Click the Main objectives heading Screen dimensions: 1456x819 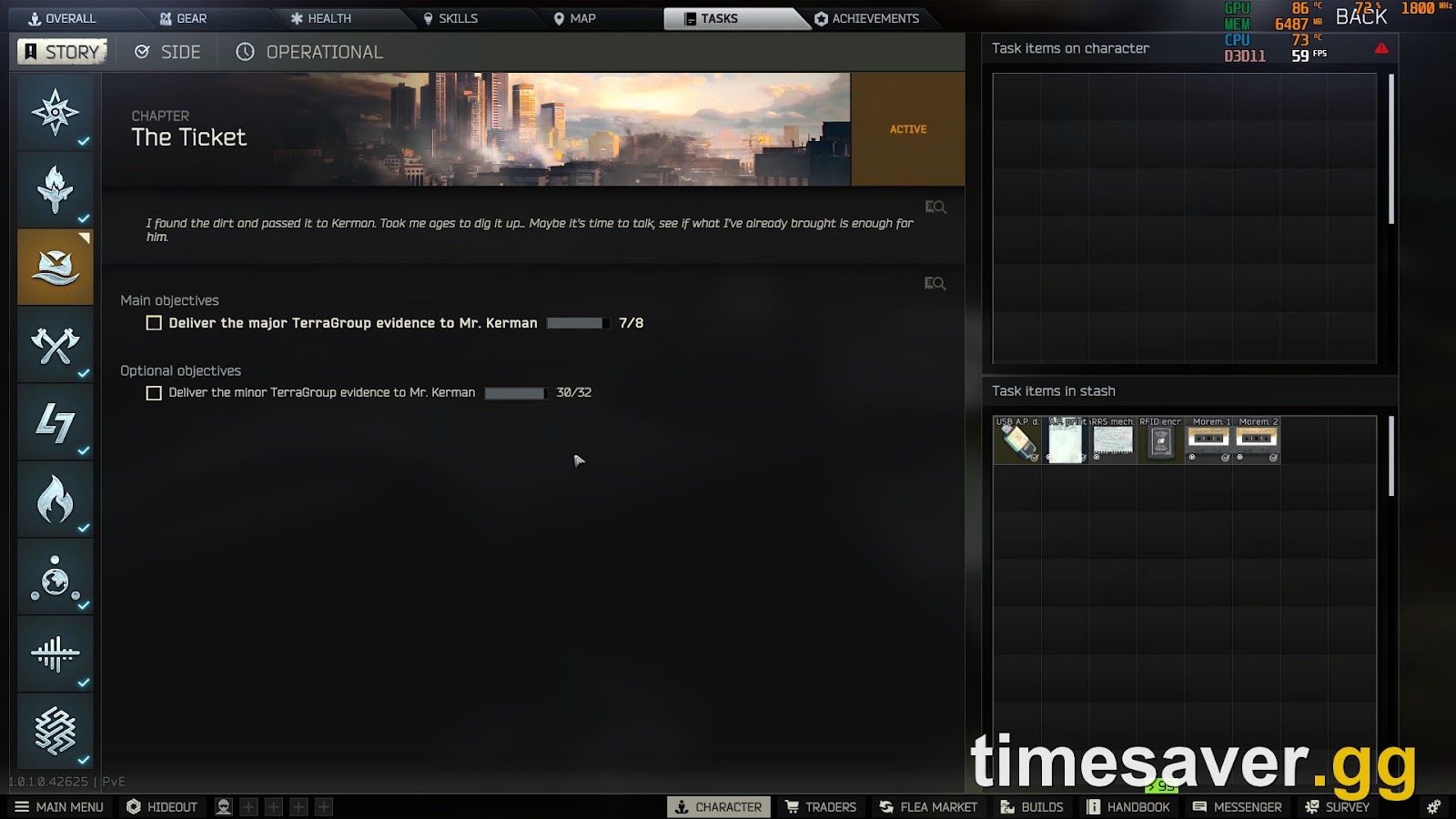tap(169, 300)
